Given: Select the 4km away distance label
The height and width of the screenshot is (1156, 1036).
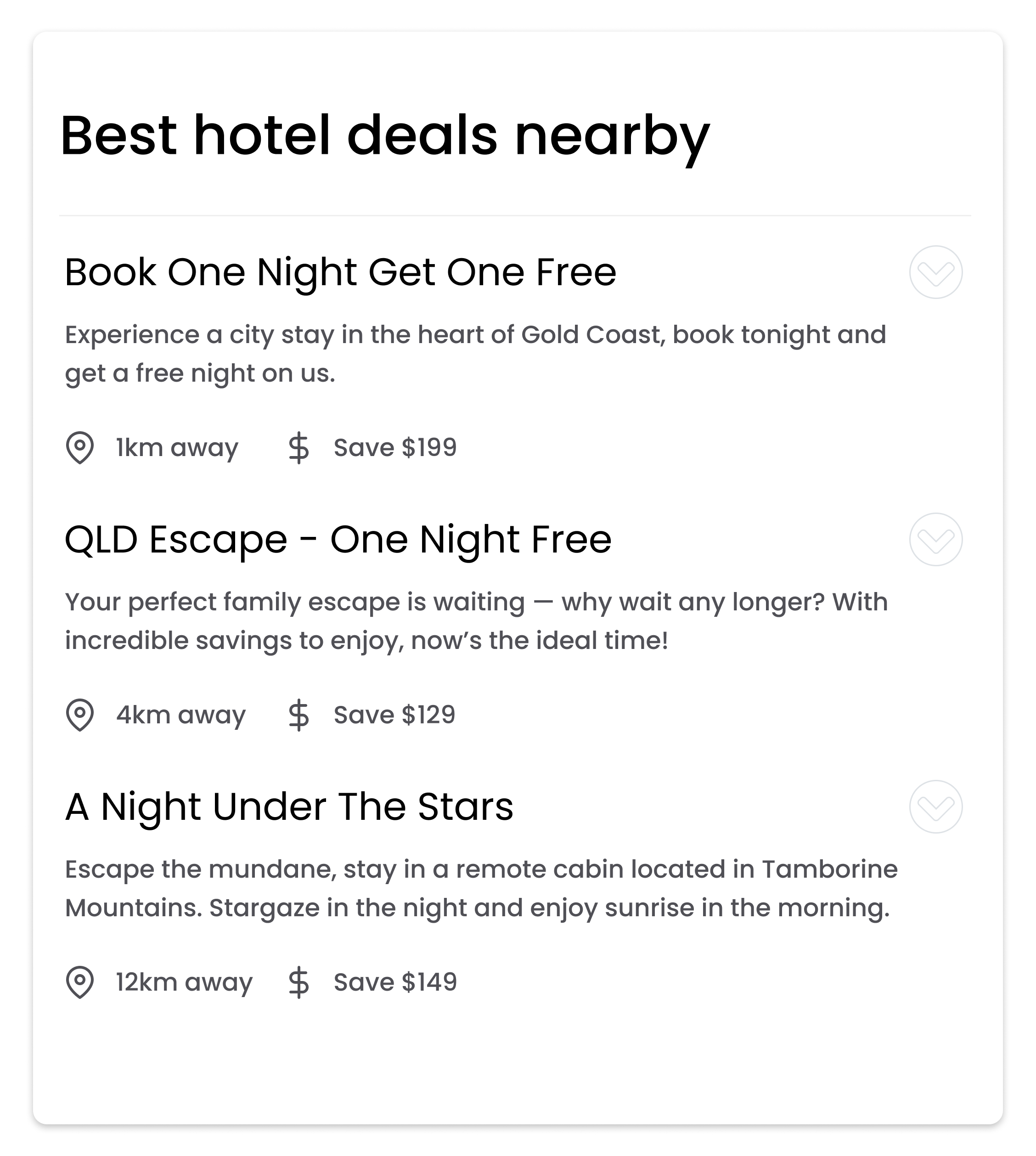Looking at the screenshot, I should [181, 715].
